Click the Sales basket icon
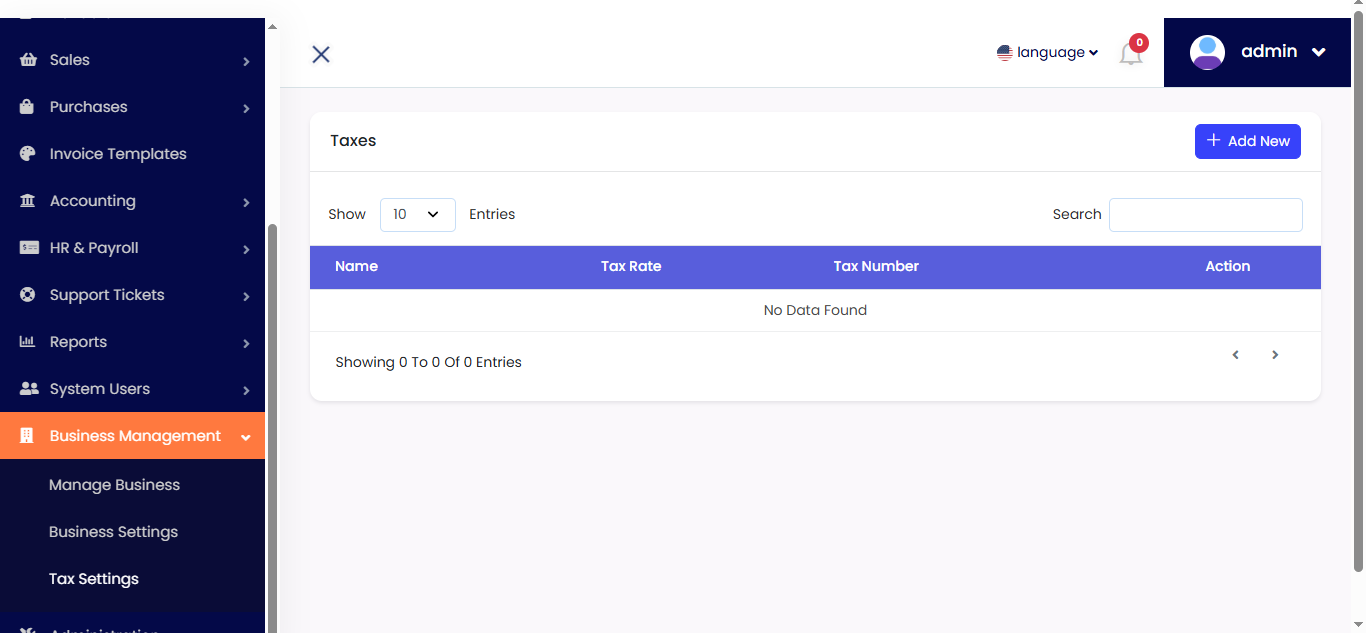 [x=28, y=60]
